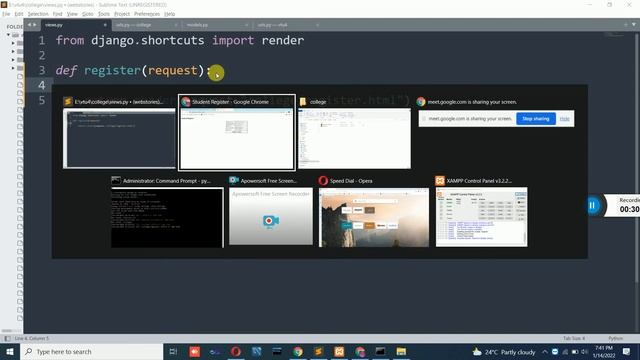
Task: Open the notification center icon
Action: coord(627,352)
